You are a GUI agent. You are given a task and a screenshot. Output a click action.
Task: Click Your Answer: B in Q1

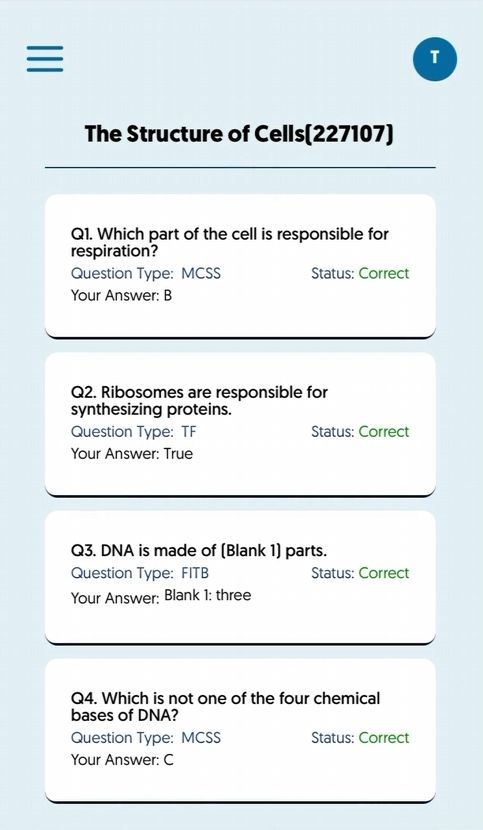[121, 295]
